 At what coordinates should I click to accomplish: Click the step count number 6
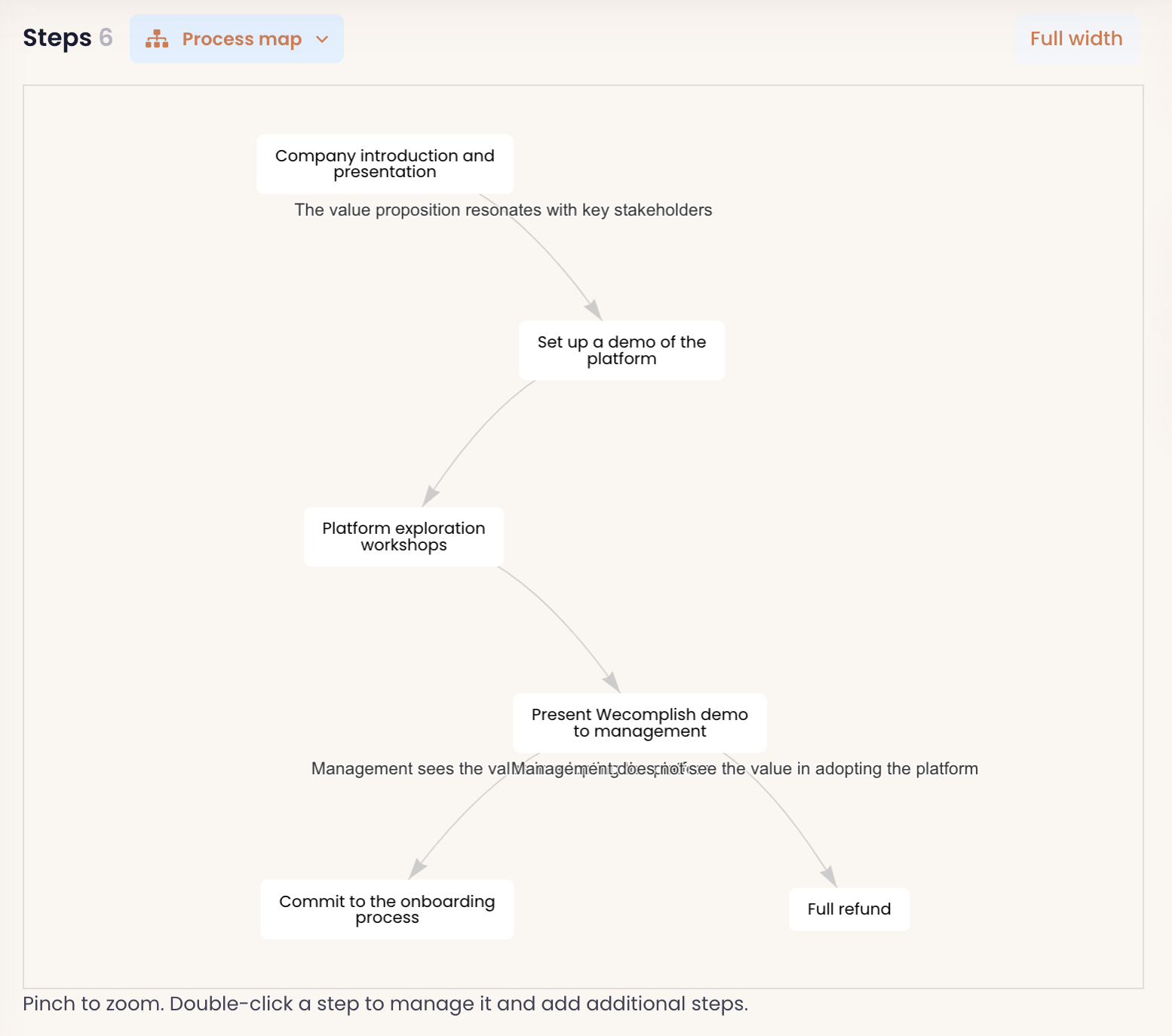tap(106, 38)
